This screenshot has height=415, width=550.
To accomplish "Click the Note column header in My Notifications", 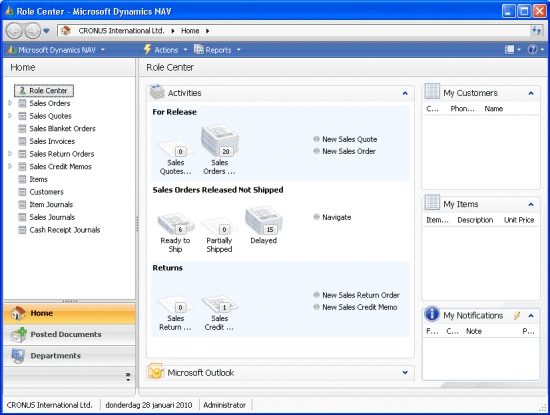I will click(x=474, y=331).
